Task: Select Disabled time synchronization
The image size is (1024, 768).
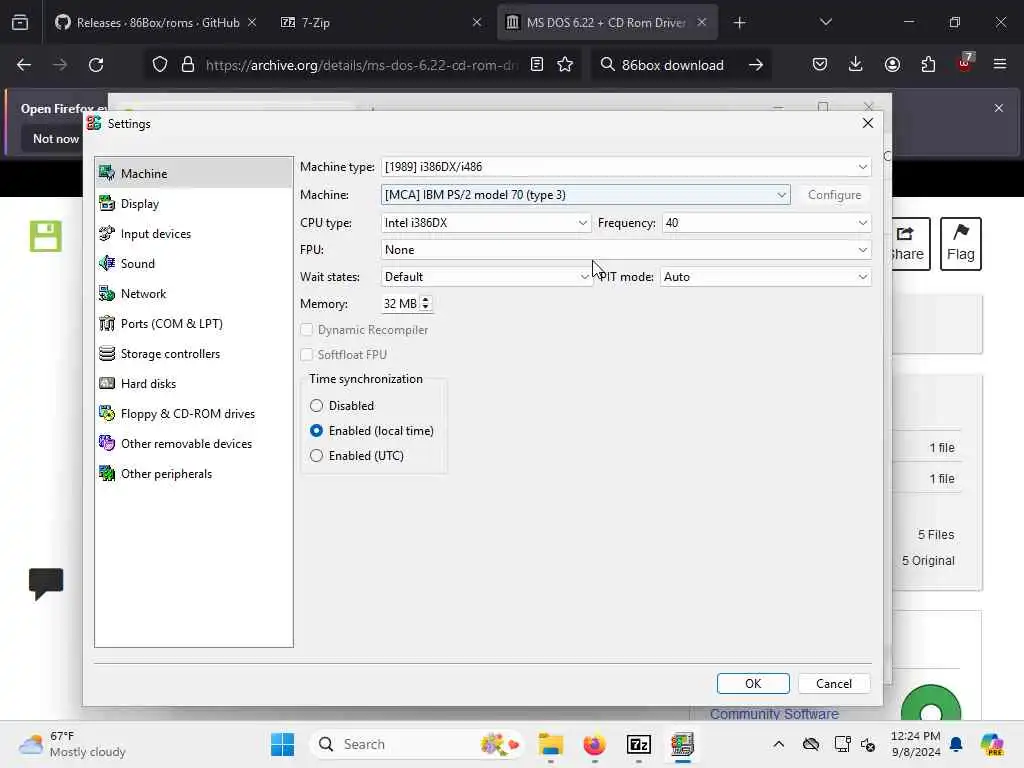Action: tap(316, 406)
